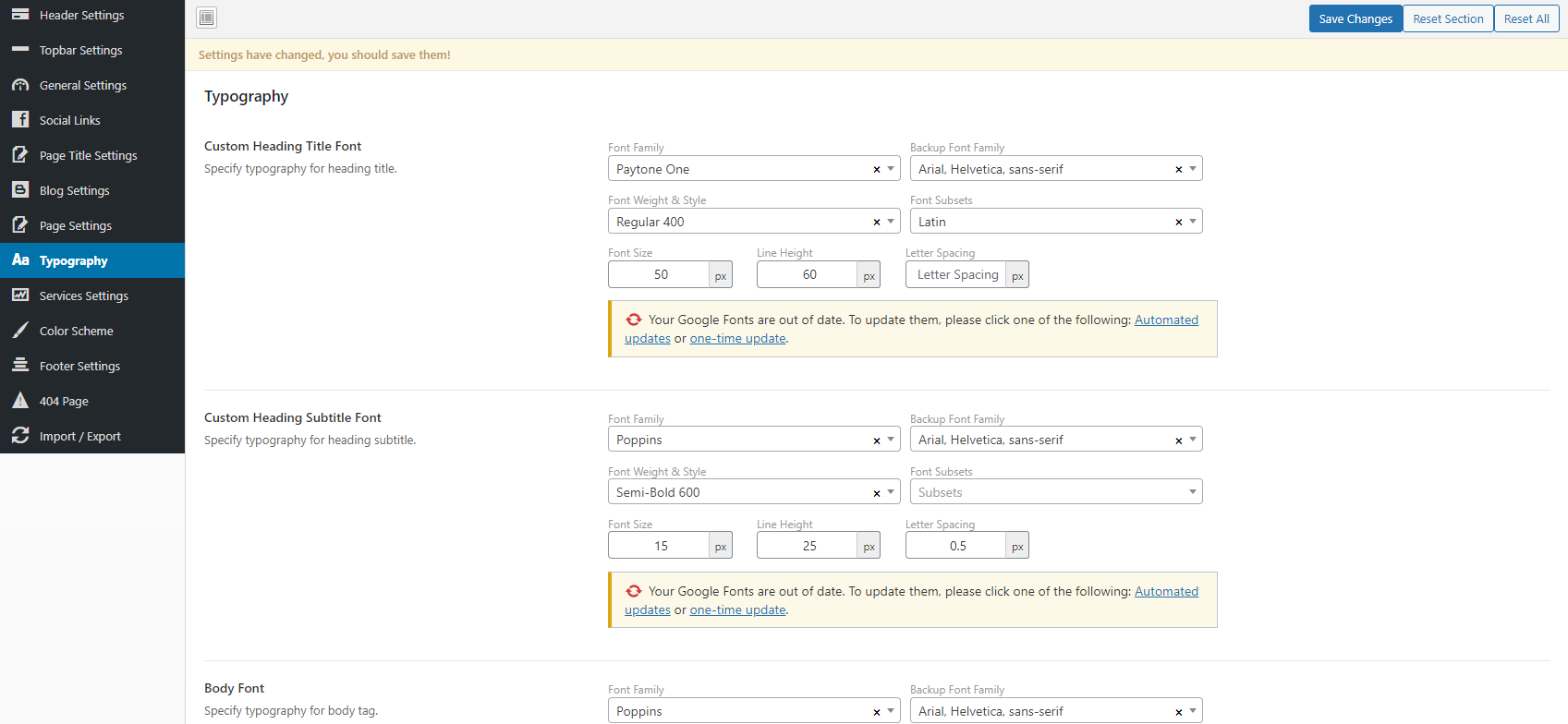Clear the subtitle backup font family
Screen dimensions: 1568x724
click(x=1179, y=441)
